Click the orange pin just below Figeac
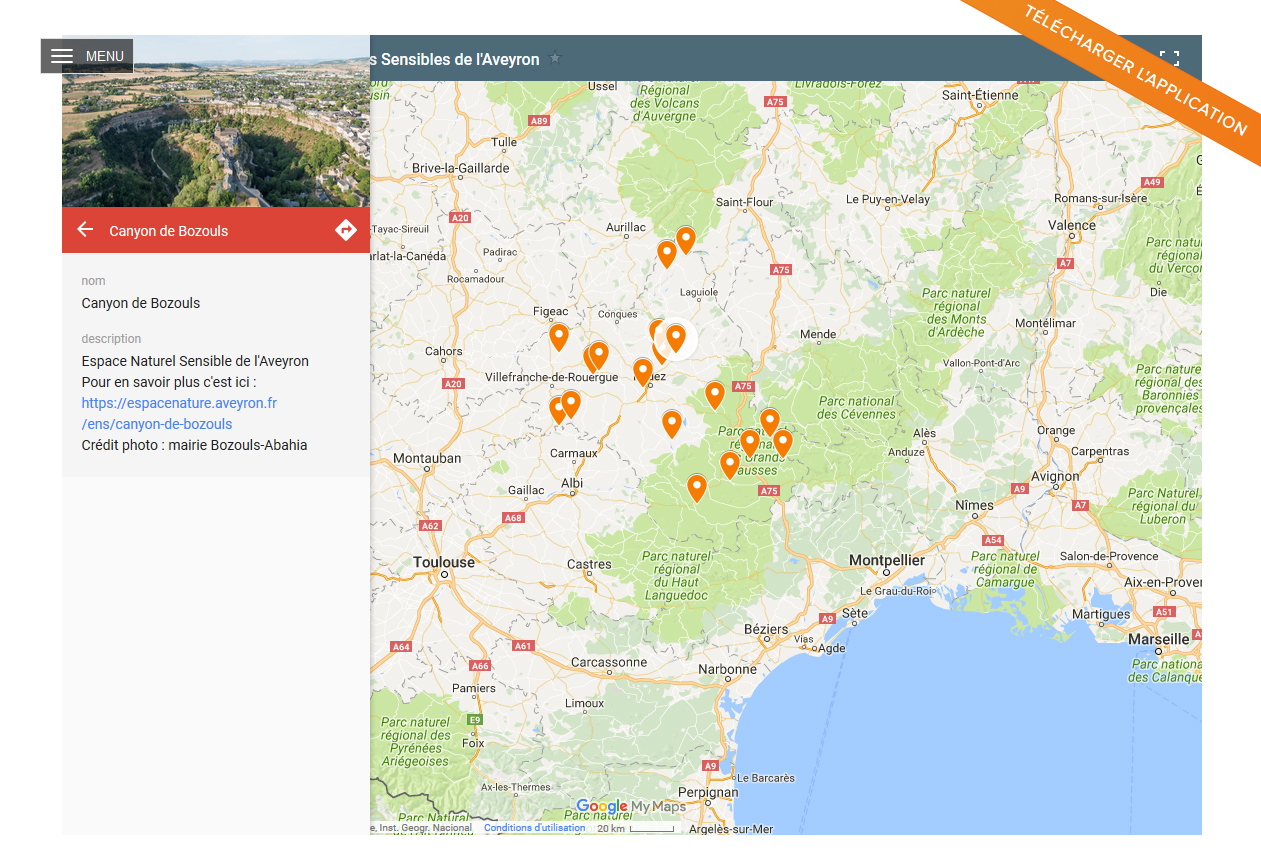Screen dimensions: 1261x856 point(559,338)
